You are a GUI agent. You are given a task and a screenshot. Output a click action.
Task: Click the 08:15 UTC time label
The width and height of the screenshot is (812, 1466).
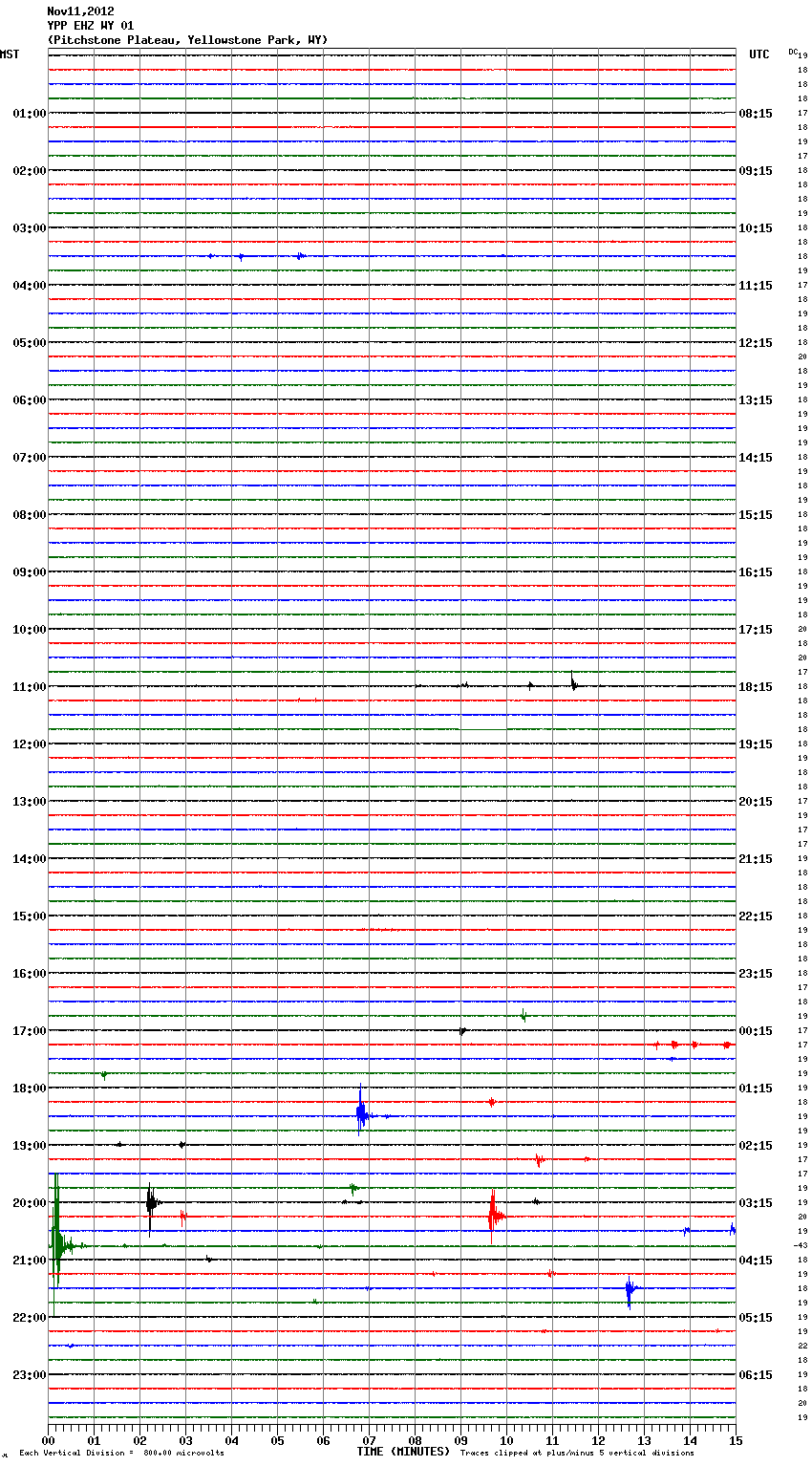click(x=756, y=114)
